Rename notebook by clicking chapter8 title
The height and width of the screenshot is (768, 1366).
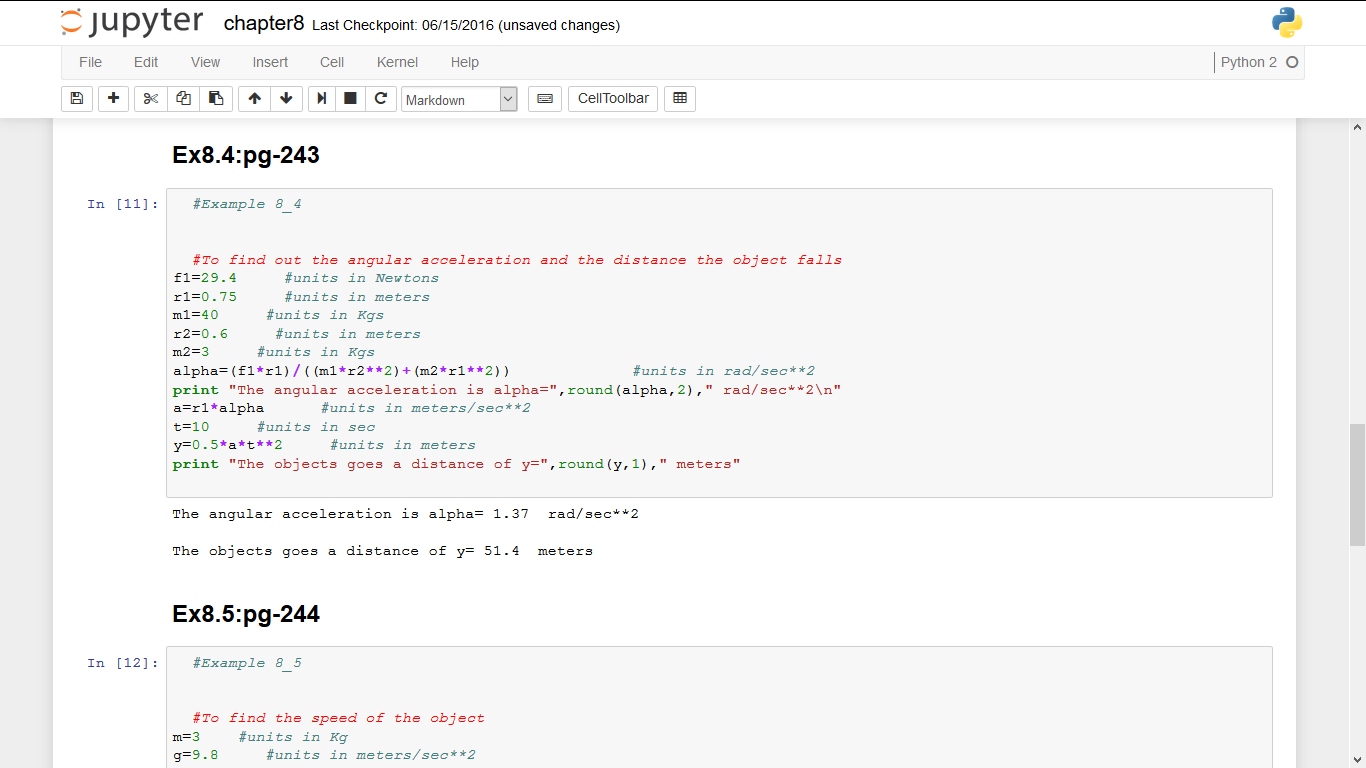(x=263, y=24)
